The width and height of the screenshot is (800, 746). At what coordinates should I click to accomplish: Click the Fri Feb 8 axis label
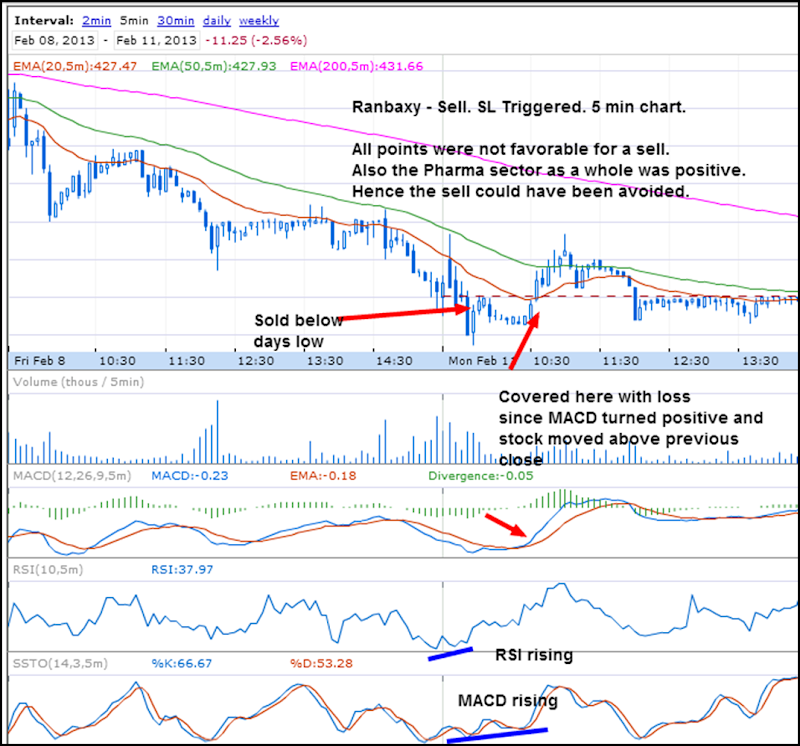[40, 361]
